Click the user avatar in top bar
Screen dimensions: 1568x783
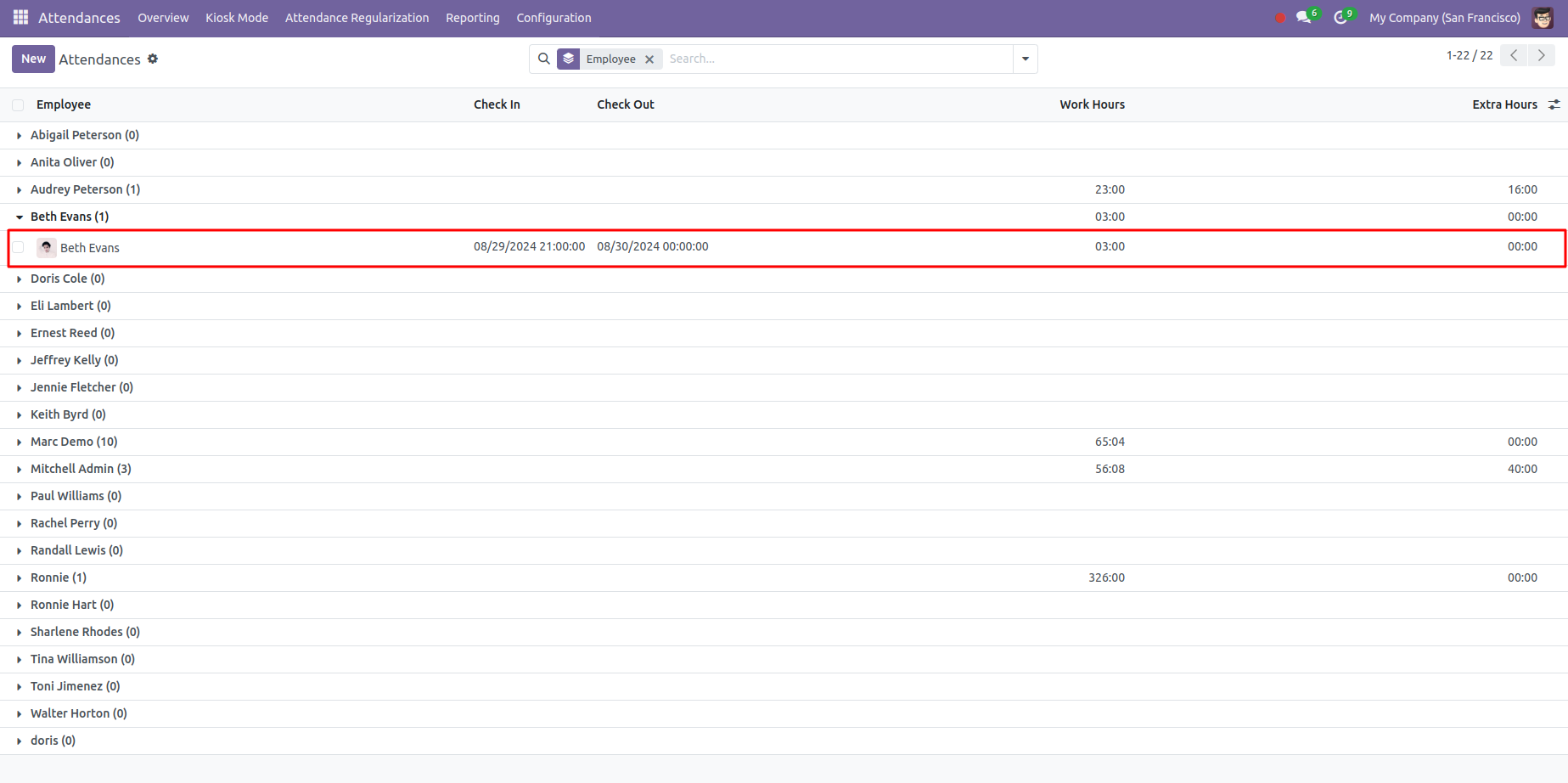click(1543, 18)
